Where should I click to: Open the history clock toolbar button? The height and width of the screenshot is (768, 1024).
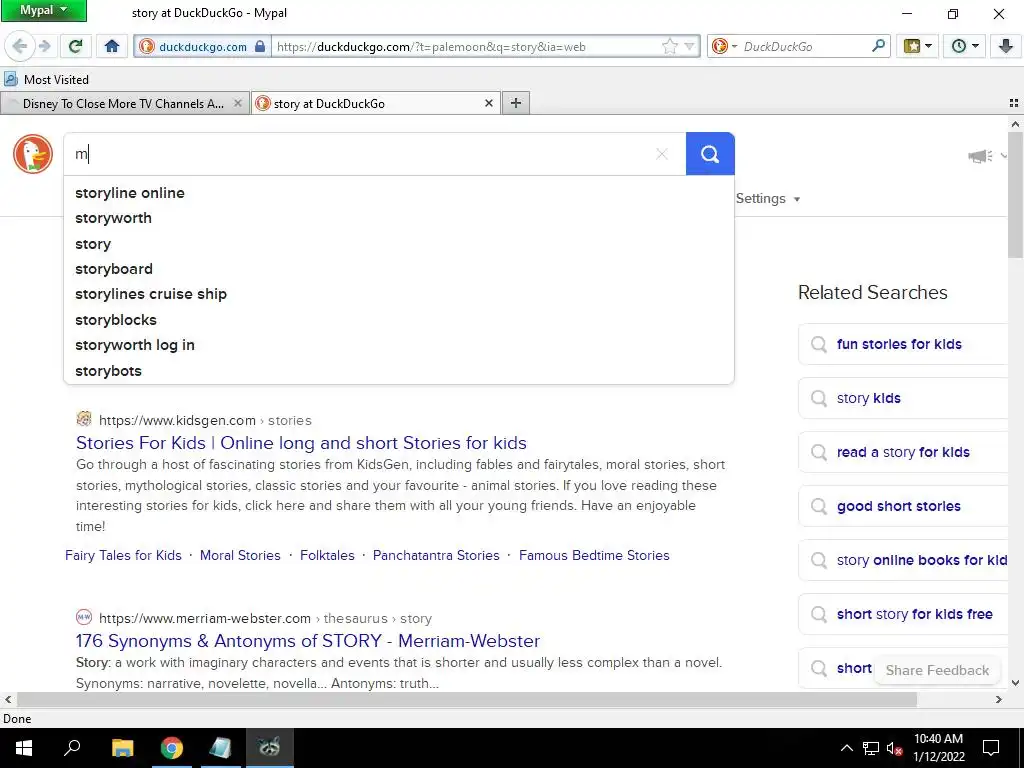click(965, 46)
